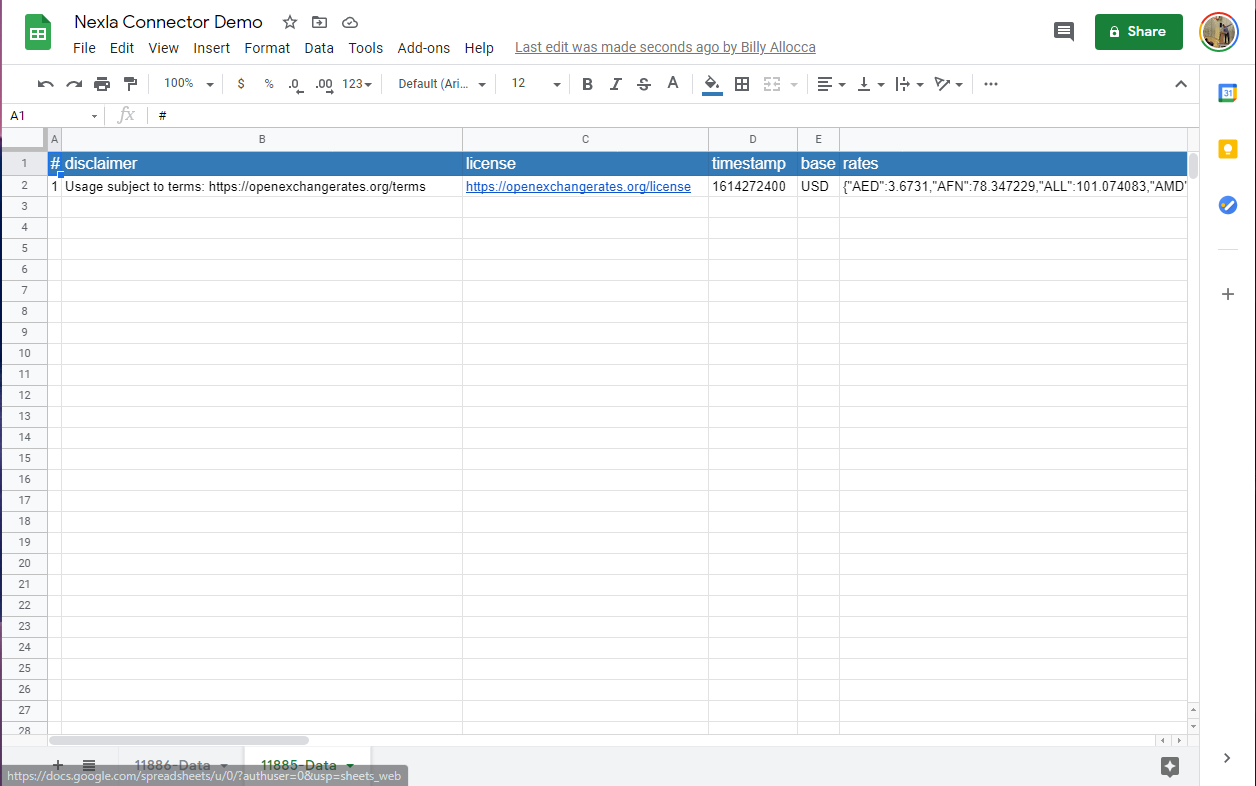Open the Insert menu

tap(212, 48)
